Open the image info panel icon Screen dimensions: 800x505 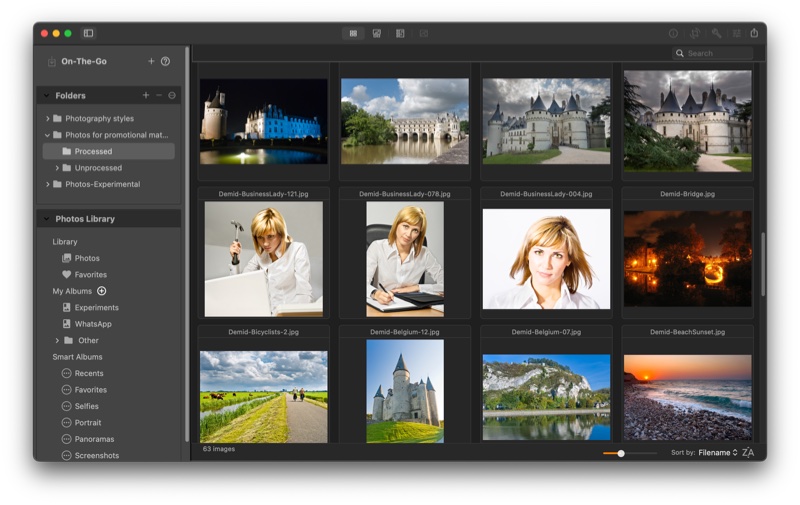click(673, 33)
